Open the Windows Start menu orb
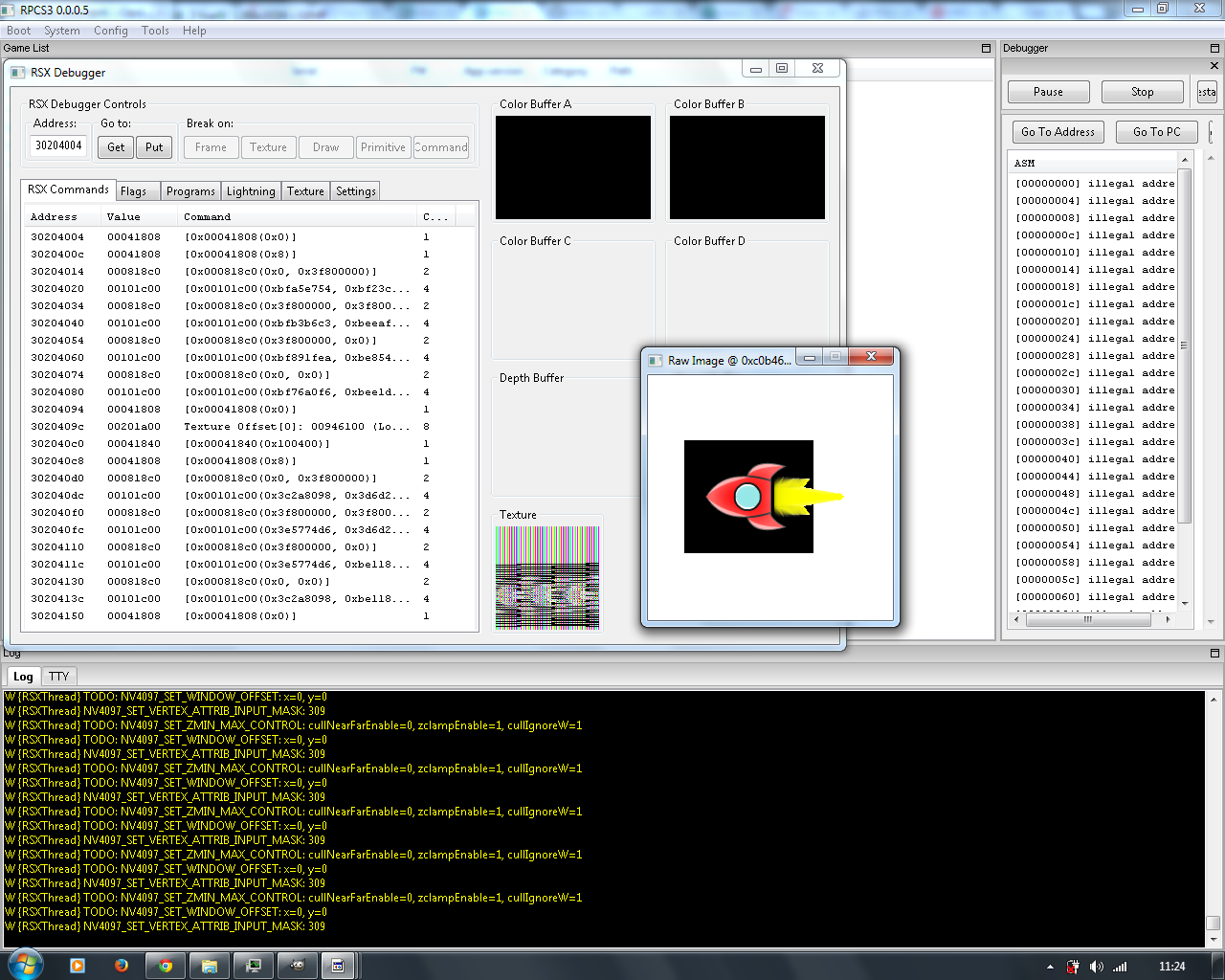This screenshot has height=980, width=1225. tap(26, 965)
